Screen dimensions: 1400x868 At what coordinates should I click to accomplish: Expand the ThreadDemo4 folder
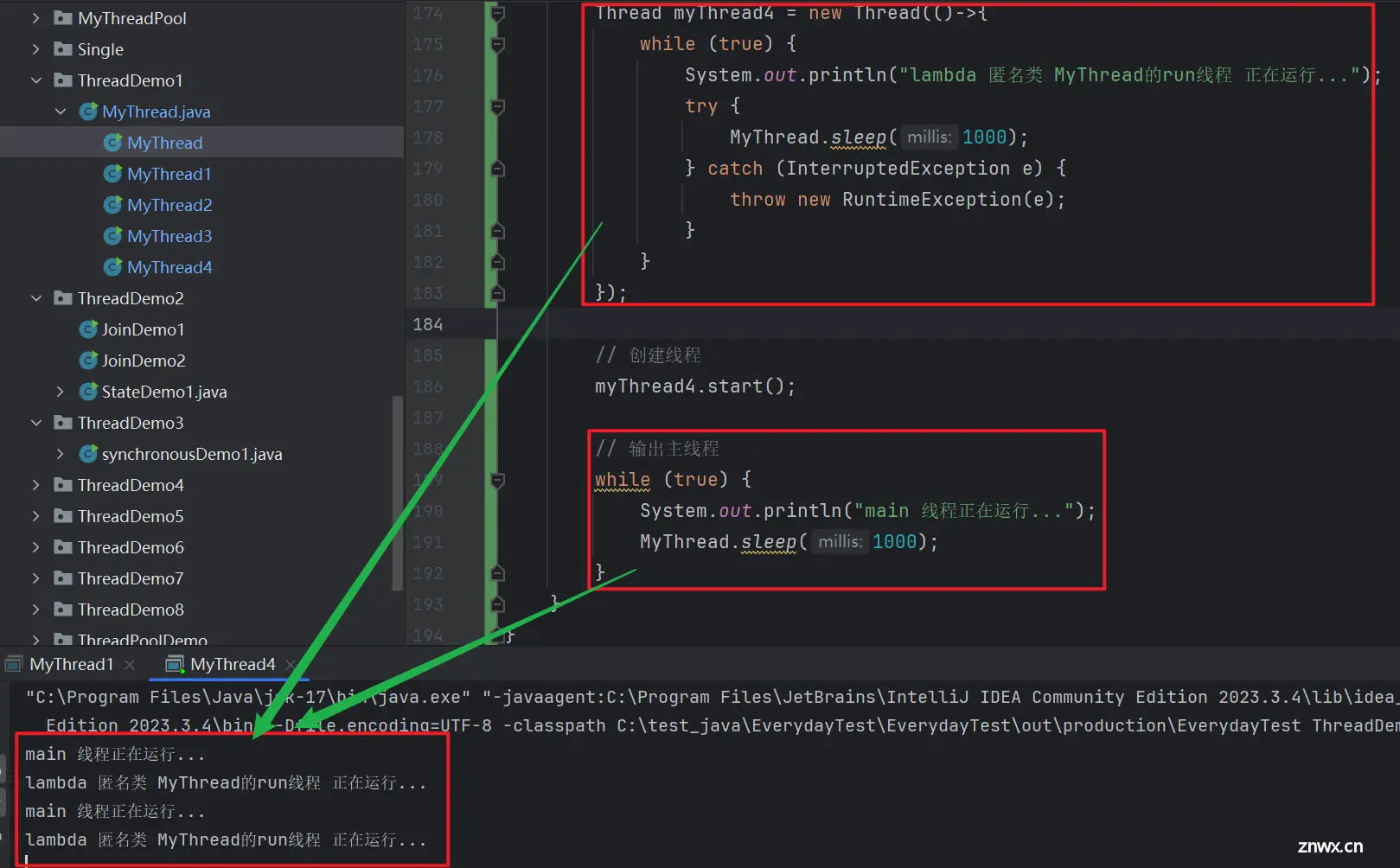coord(35,485)
